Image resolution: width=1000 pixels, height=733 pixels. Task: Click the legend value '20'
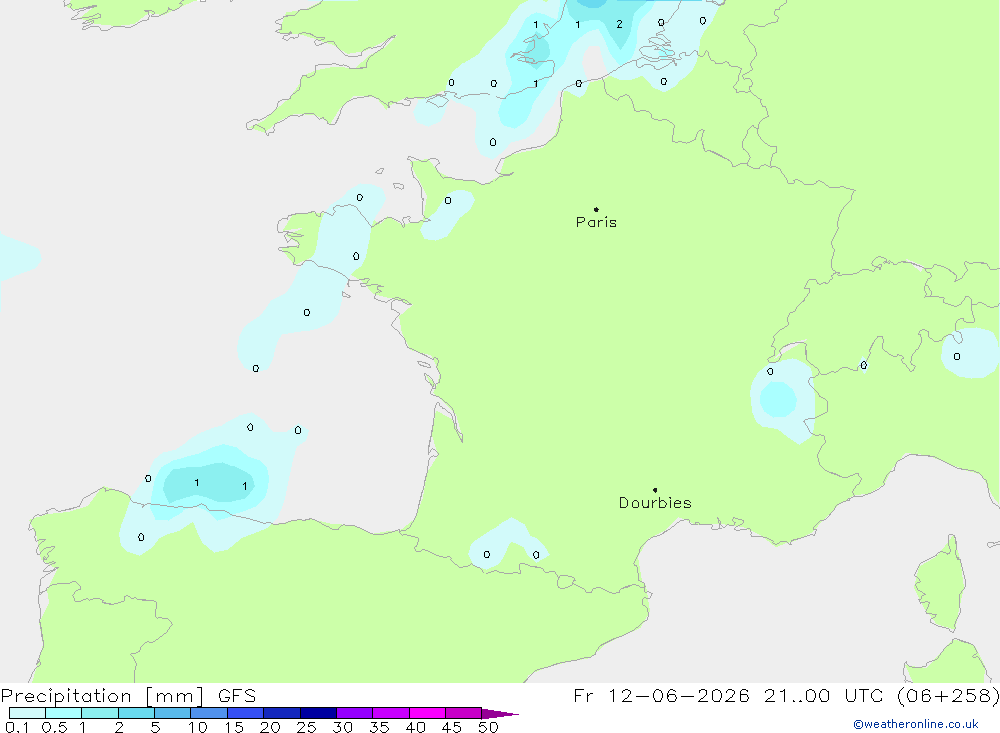tap(270, 727)
